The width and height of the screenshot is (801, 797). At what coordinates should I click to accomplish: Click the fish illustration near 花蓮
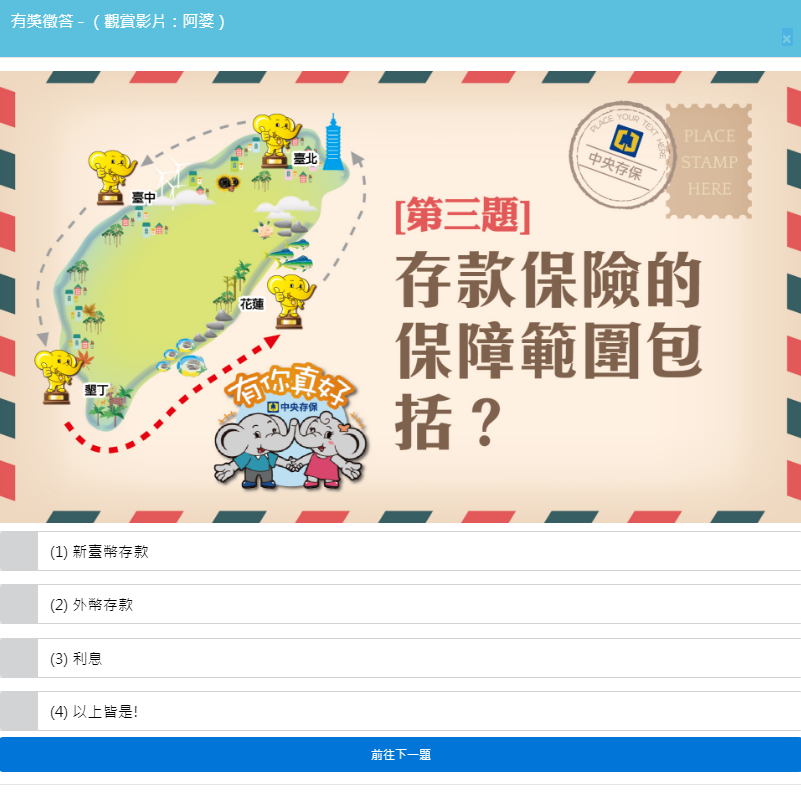(289, 254)
